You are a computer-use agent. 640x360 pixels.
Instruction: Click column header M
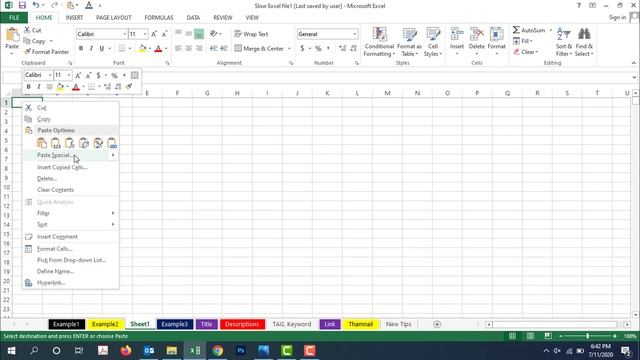click(x=387, y=93)
